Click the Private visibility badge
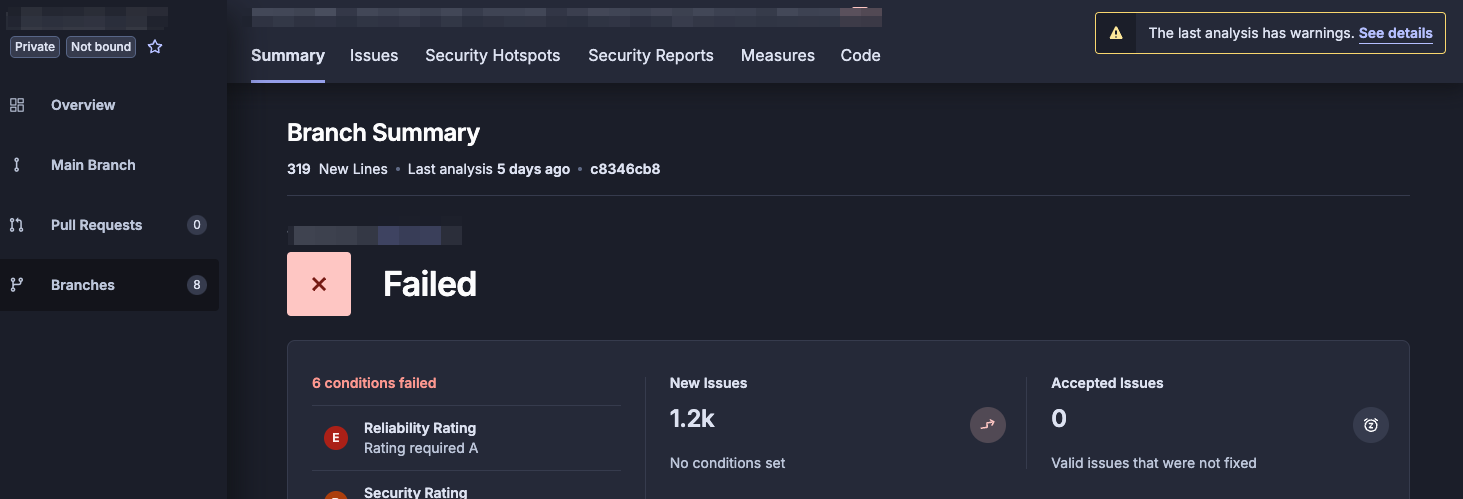The width and height of the screenshot is (1463, 499). pos(35,47)
